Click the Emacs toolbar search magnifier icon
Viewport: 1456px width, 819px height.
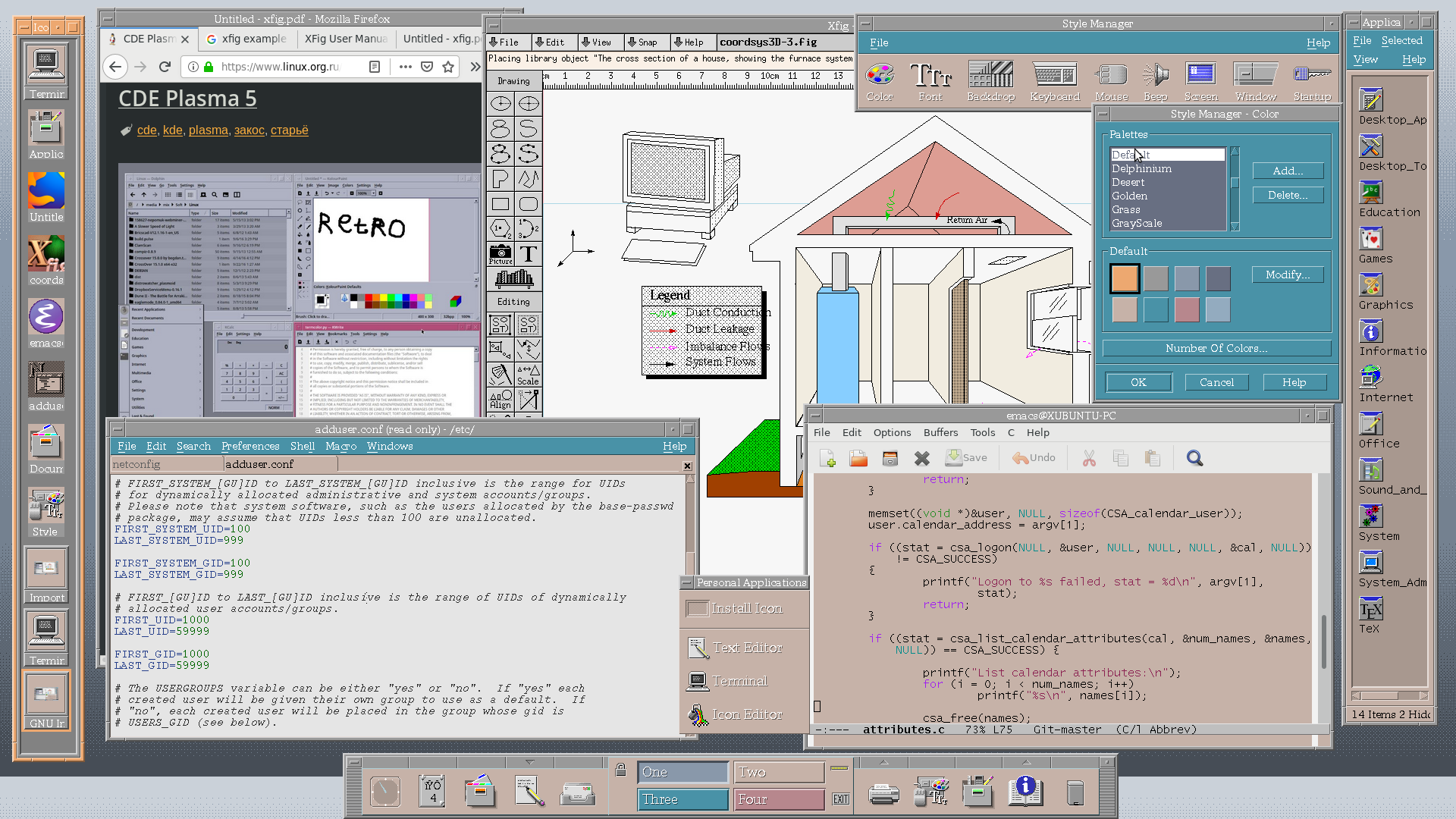tap(1194, 458)
